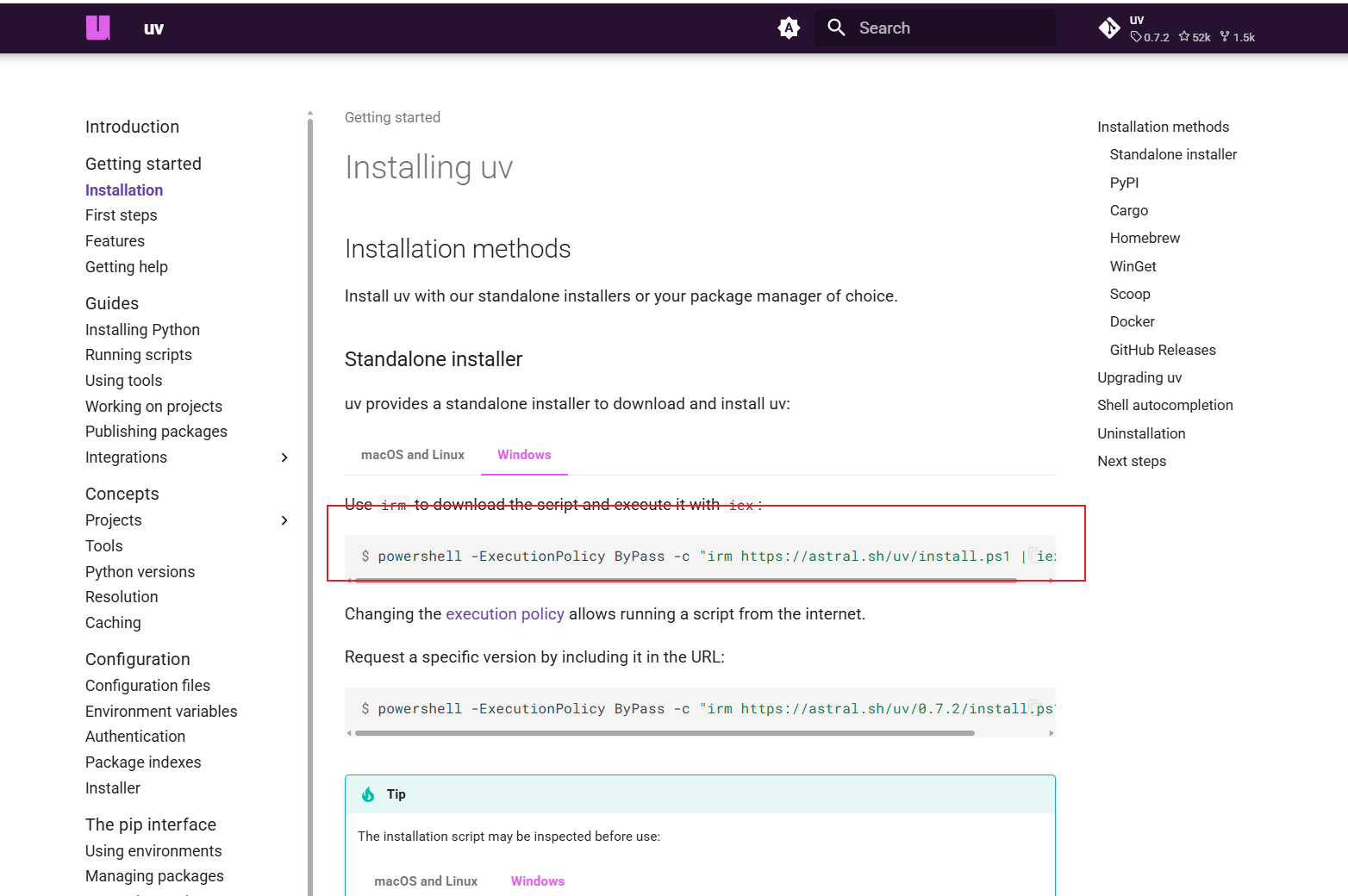Copy the install.ps1 PowerShell command
The width and height of the screenshot is (1348, 896).
pos(1035,556)
